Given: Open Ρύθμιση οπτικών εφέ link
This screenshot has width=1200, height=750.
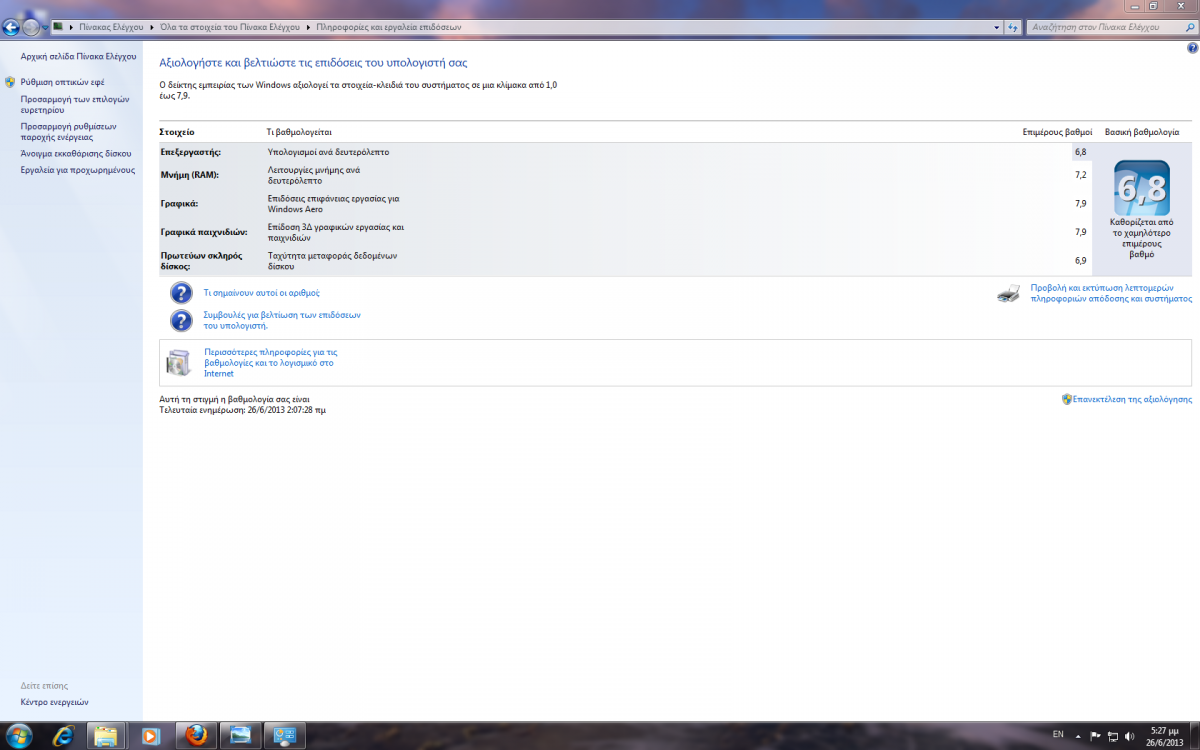Looking at the screenshot, I should pos(62,82).
